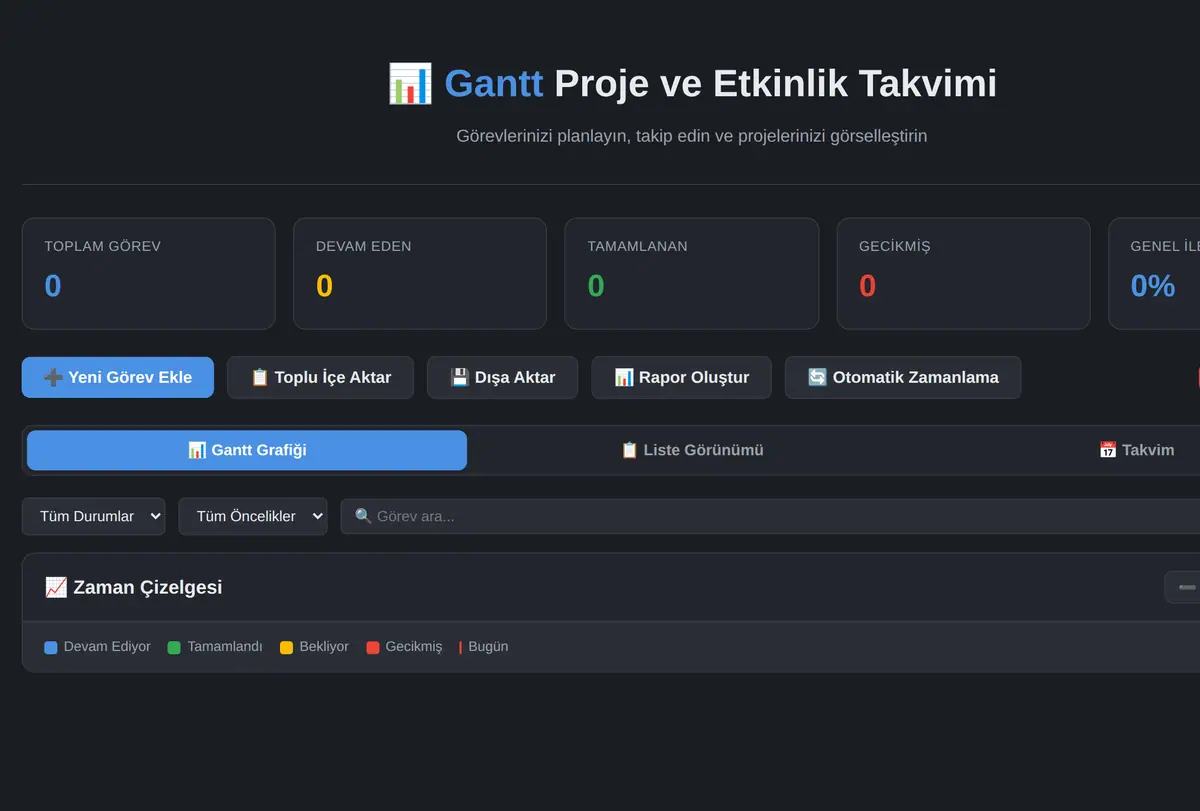The width and height of the screenshot is (1200, 811).
Task: Click the green Tamamlandı legend swatch
Action: coord(174,647)
